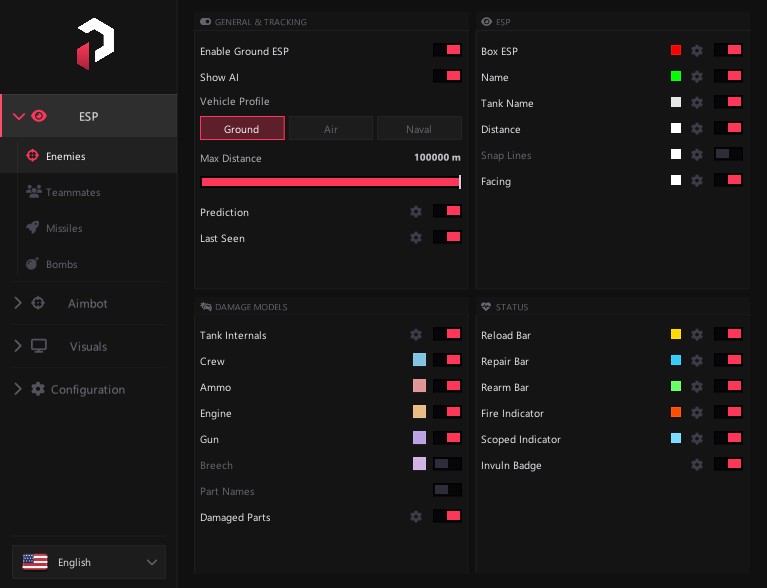The width and height of the screenshot is (767, 588).
Task: Open Damaged Parts gear settings
Action: [416, 517]
